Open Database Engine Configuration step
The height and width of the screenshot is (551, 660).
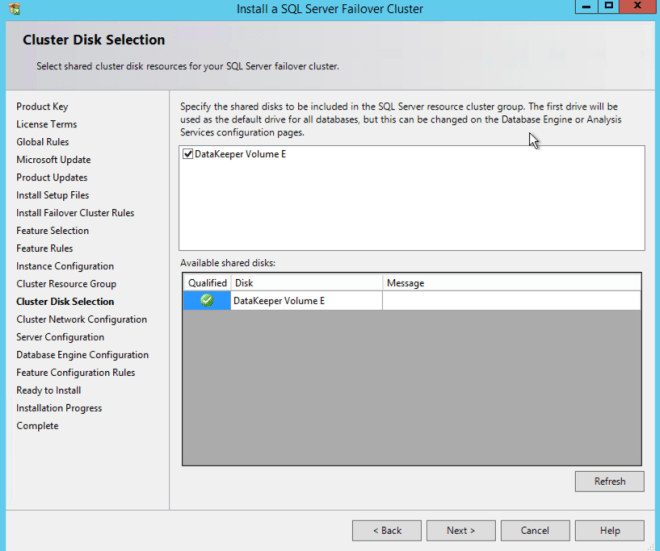point(82,355)
